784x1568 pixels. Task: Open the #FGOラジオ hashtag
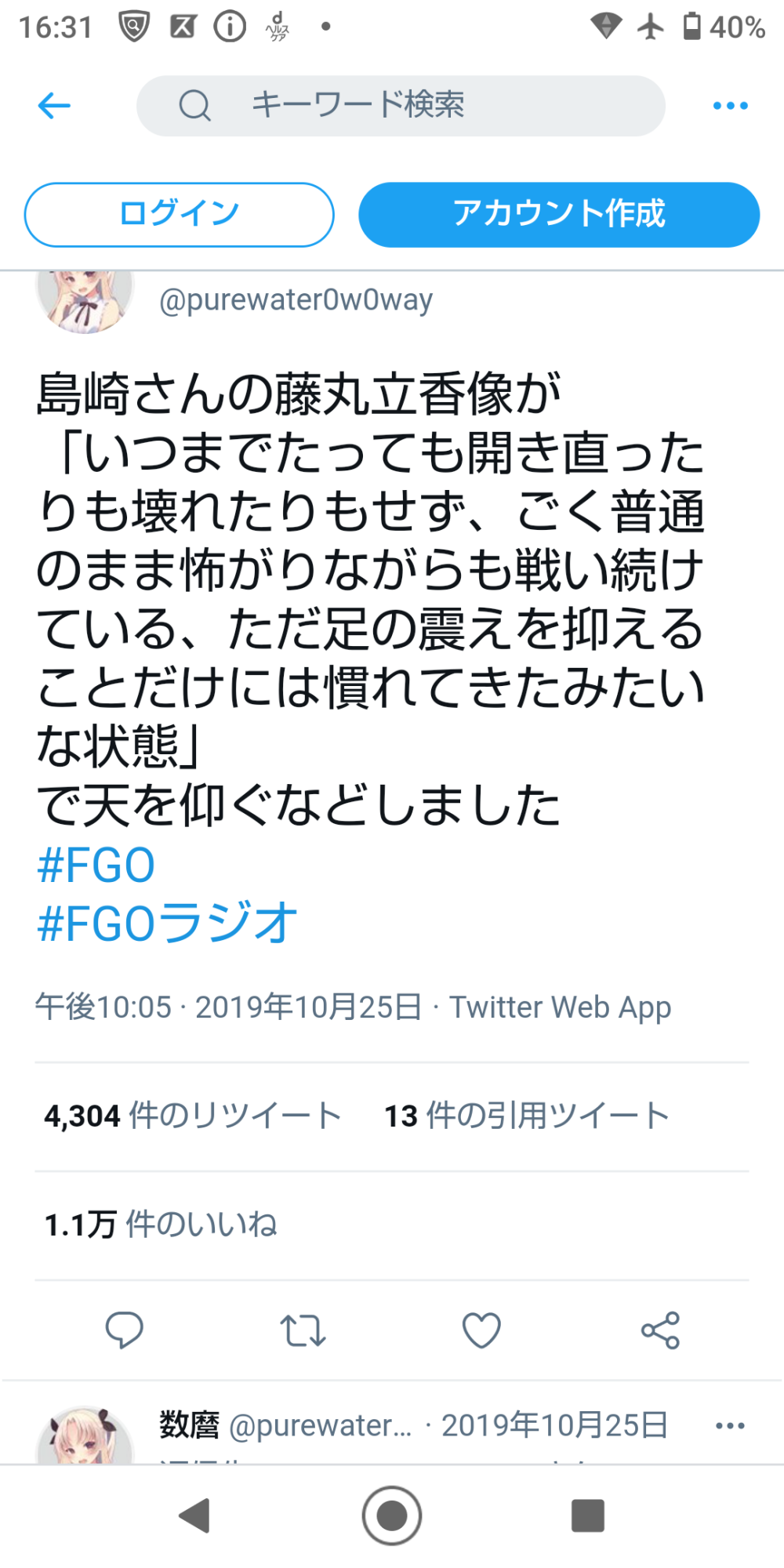click(x=167, y=924)
